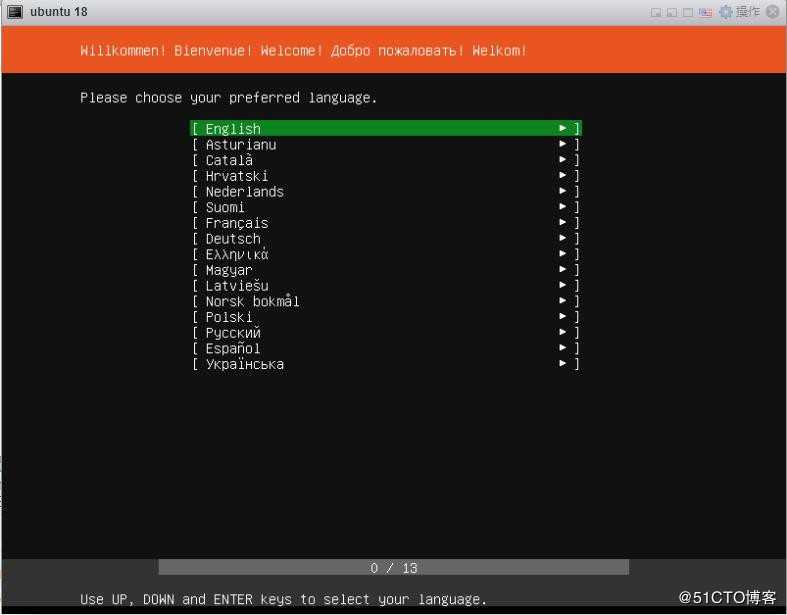Click the 0 / 13 progress bar
The height and width of the screenshot is (615, 787).
point(394,568)
